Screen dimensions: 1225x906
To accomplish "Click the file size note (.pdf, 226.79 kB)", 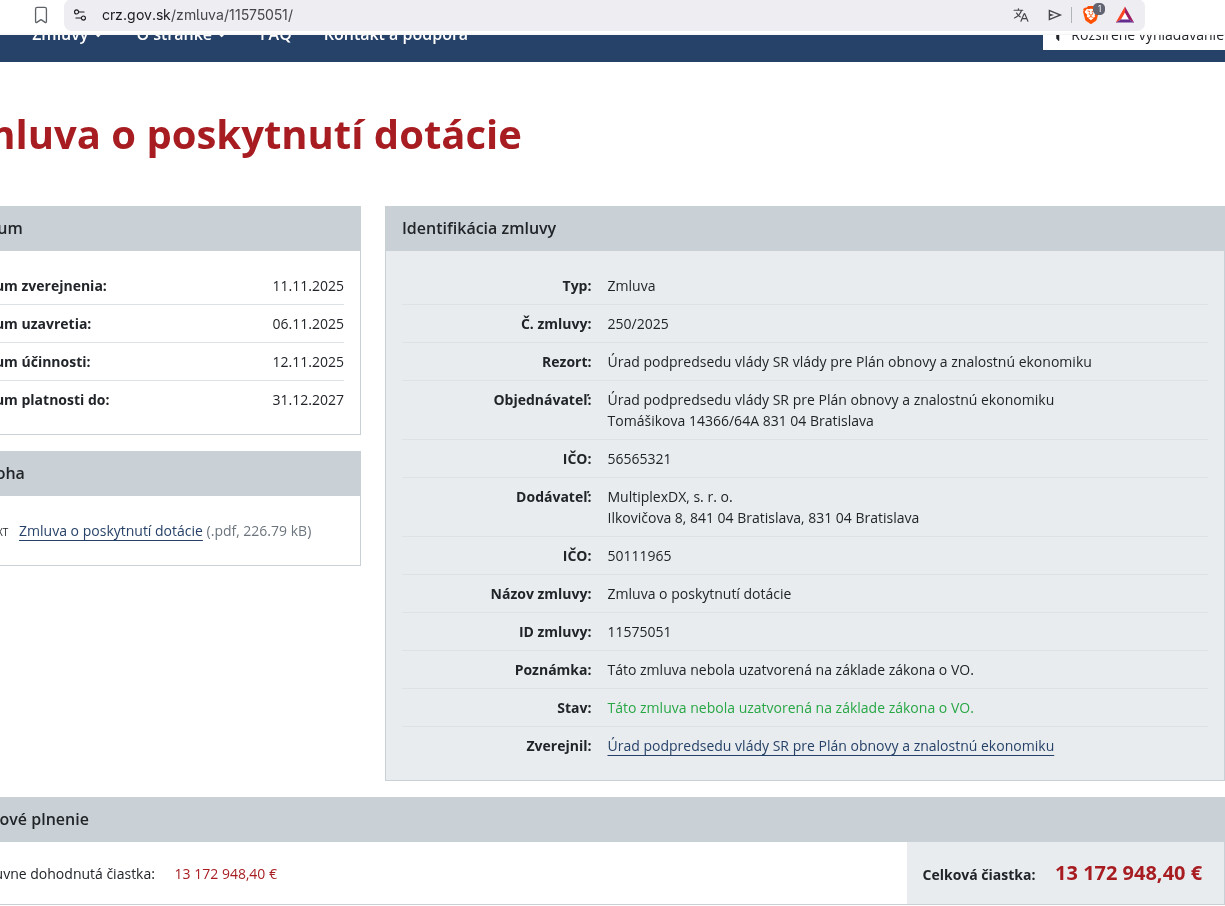I will click(x=259, y=531).
